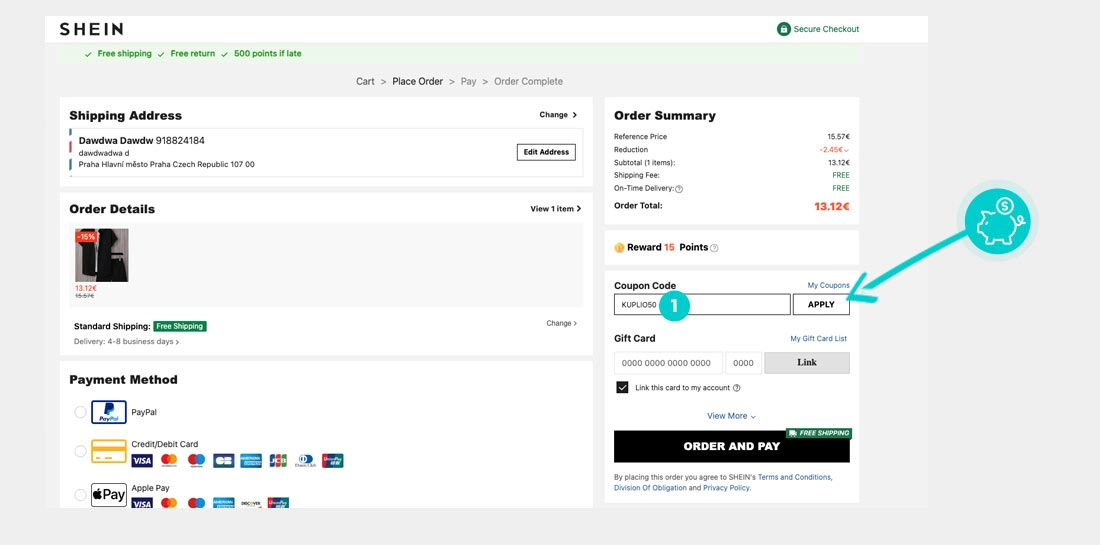Expand the Reduction amount dropdown
1100x545 pixels.
846,150
